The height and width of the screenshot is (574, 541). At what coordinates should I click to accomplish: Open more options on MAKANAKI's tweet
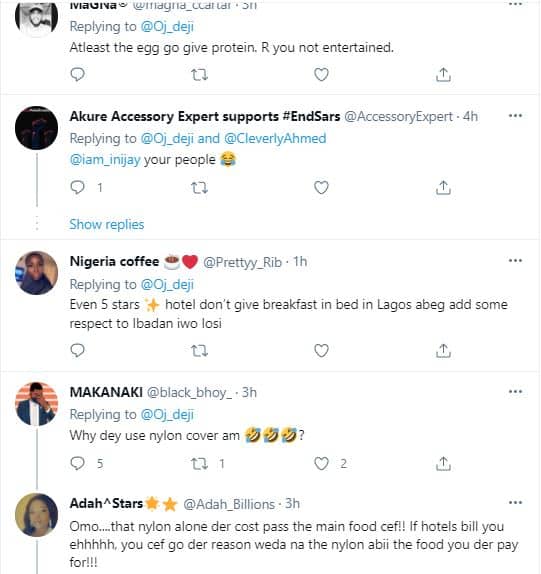(x=515, y=392)
